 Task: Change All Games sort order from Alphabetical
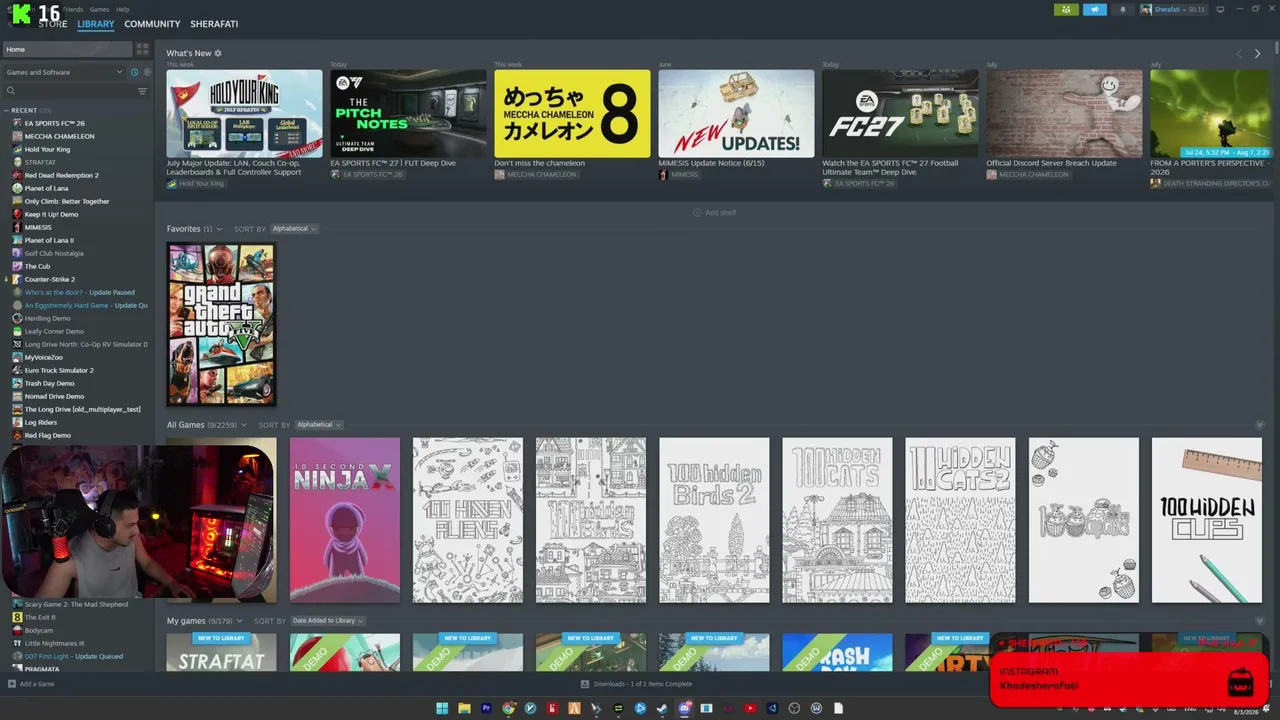point(318,425)
